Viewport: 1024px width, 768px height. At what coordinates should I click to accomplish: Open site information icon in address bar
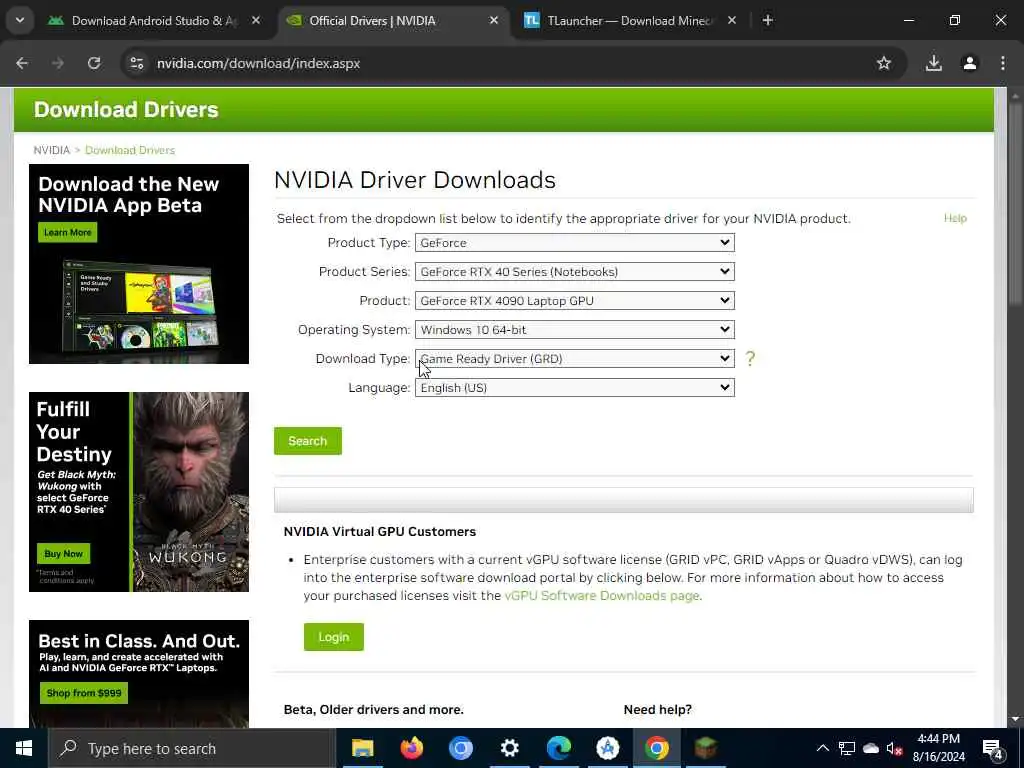point(136,63)
